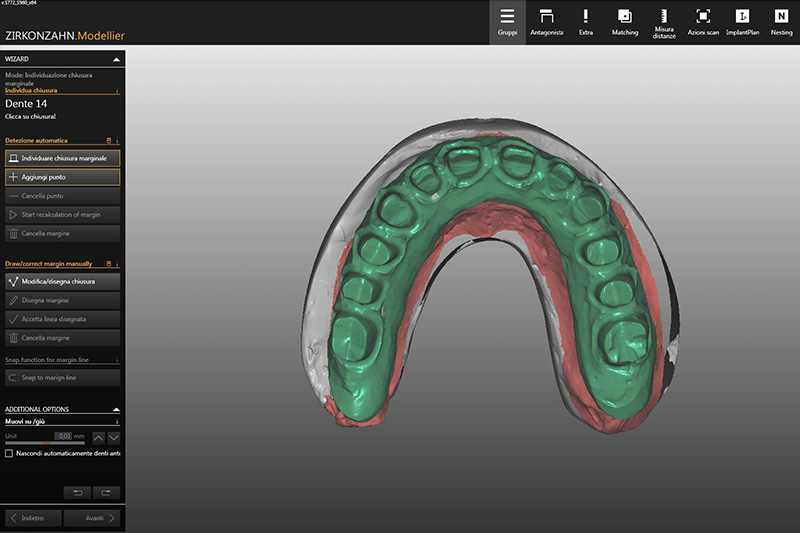Open Azioni scan tool
This screenshot has width=800, height=533.
703,22
